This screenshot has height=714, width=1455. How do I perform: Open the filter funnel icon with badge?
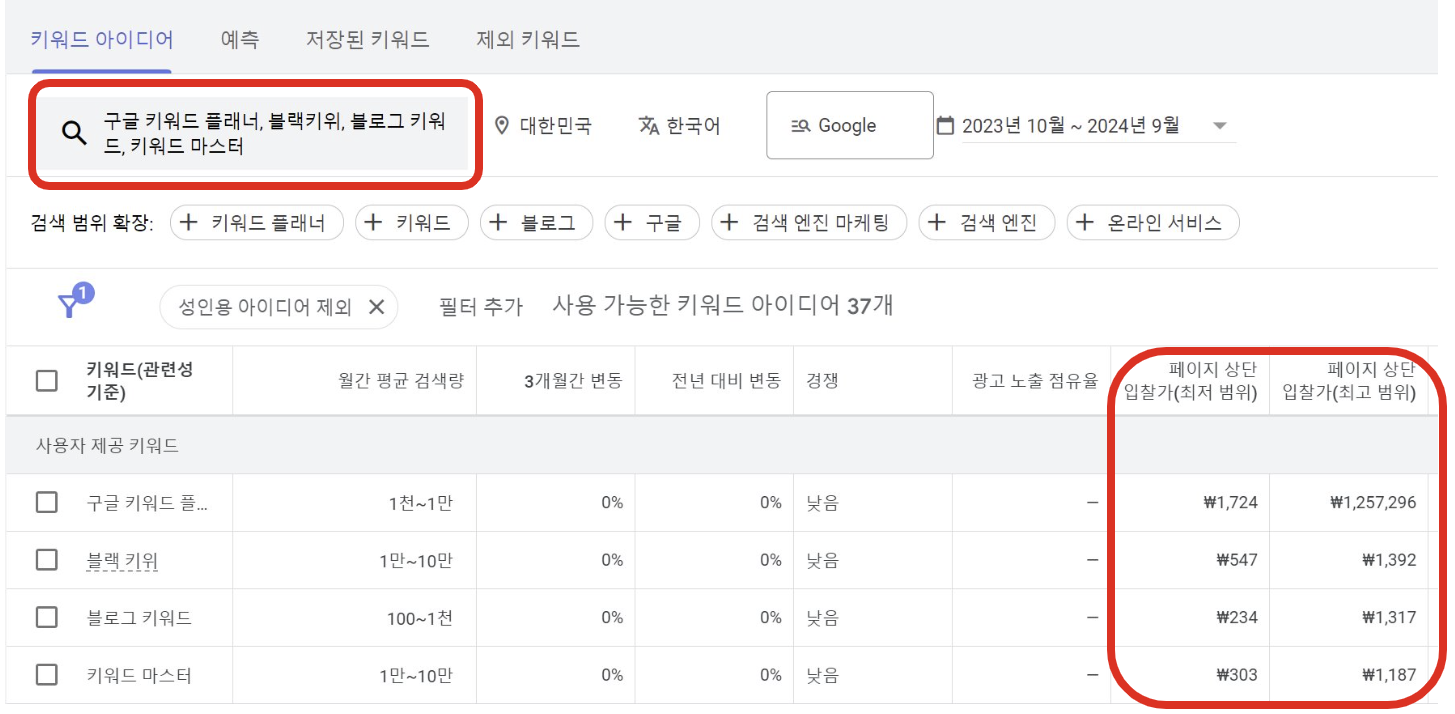pos(68,305)
